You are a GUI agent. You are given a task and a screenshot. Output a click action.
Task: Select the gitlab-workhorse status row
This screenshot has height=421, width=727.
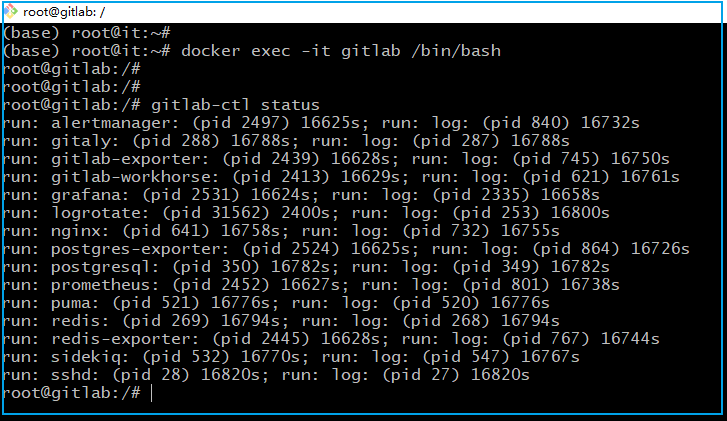[341, 177]
